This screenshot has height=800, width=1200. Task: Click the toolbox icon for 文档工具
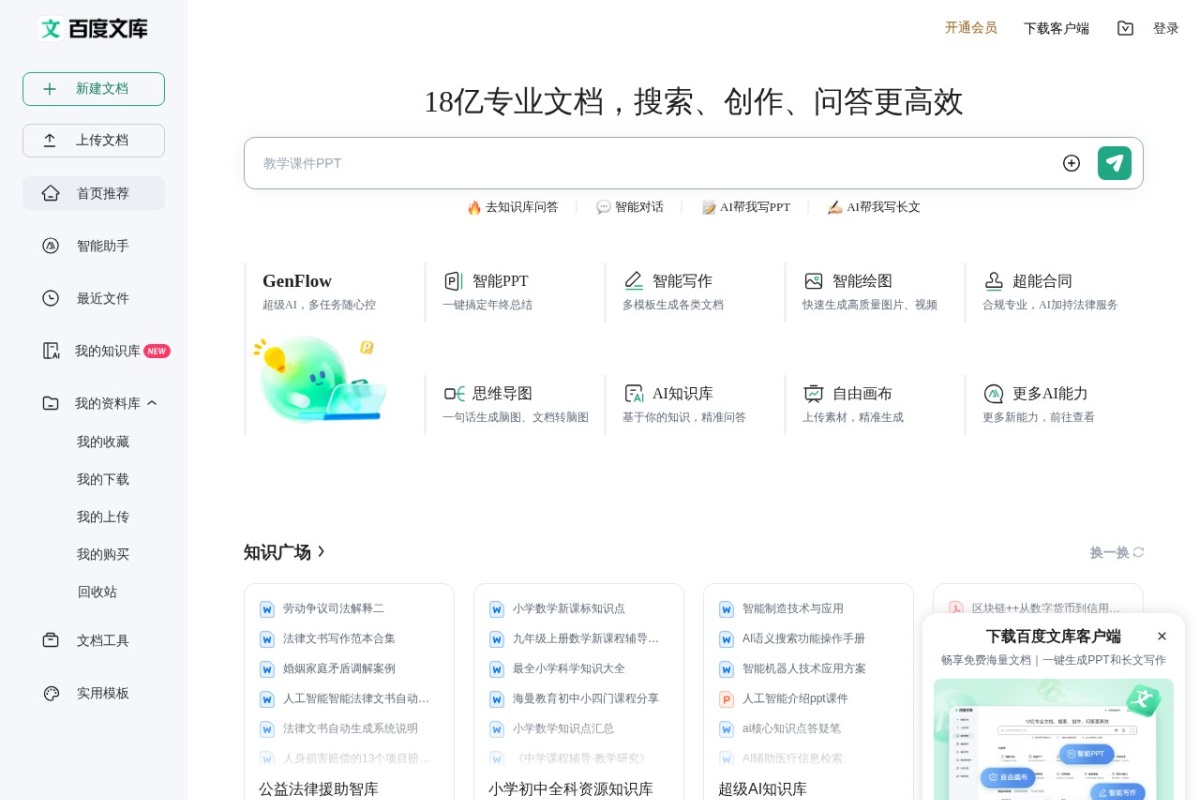(51, 640)
